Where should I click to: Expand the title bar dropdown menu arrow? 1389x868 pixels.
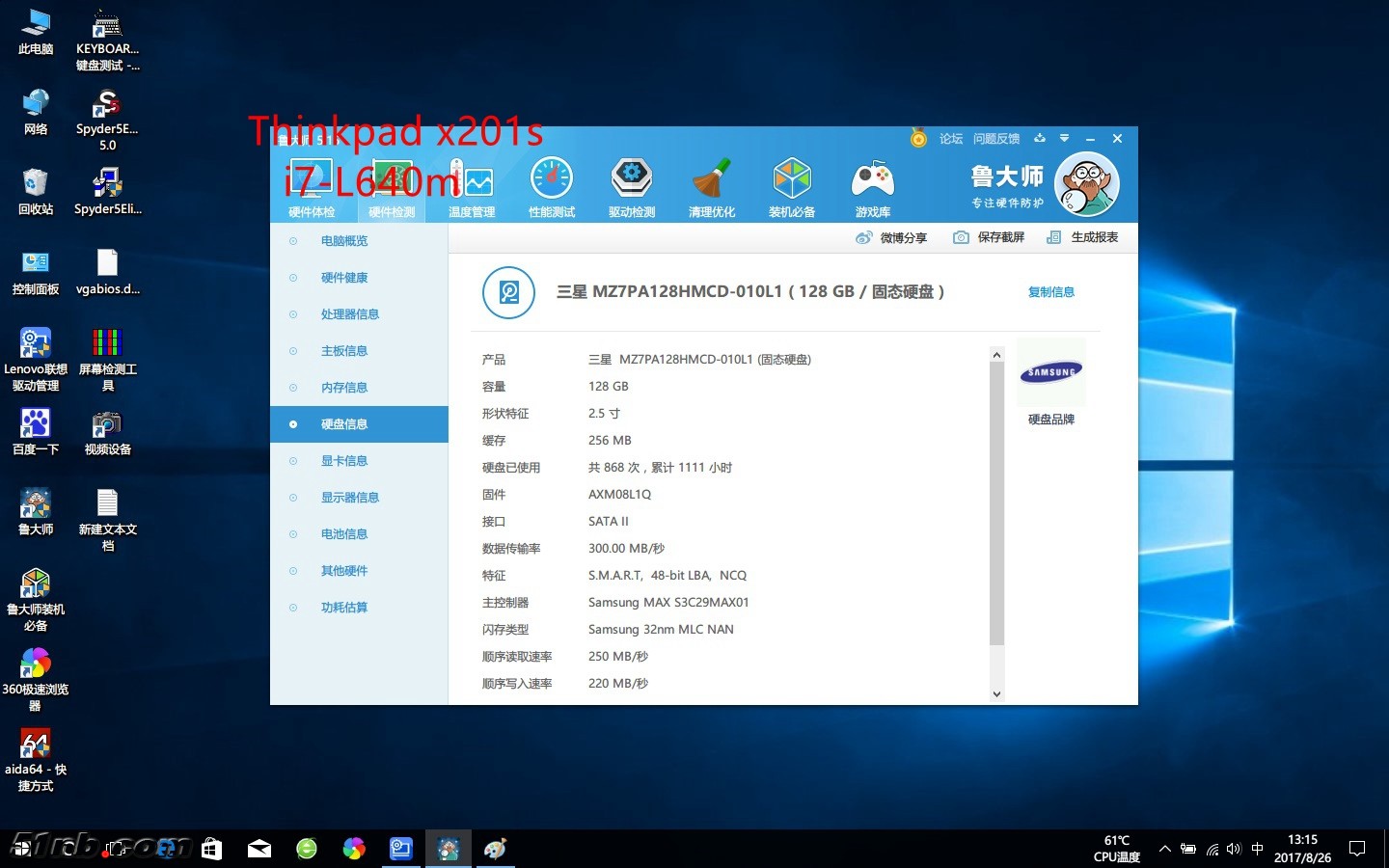point(1064,139)
